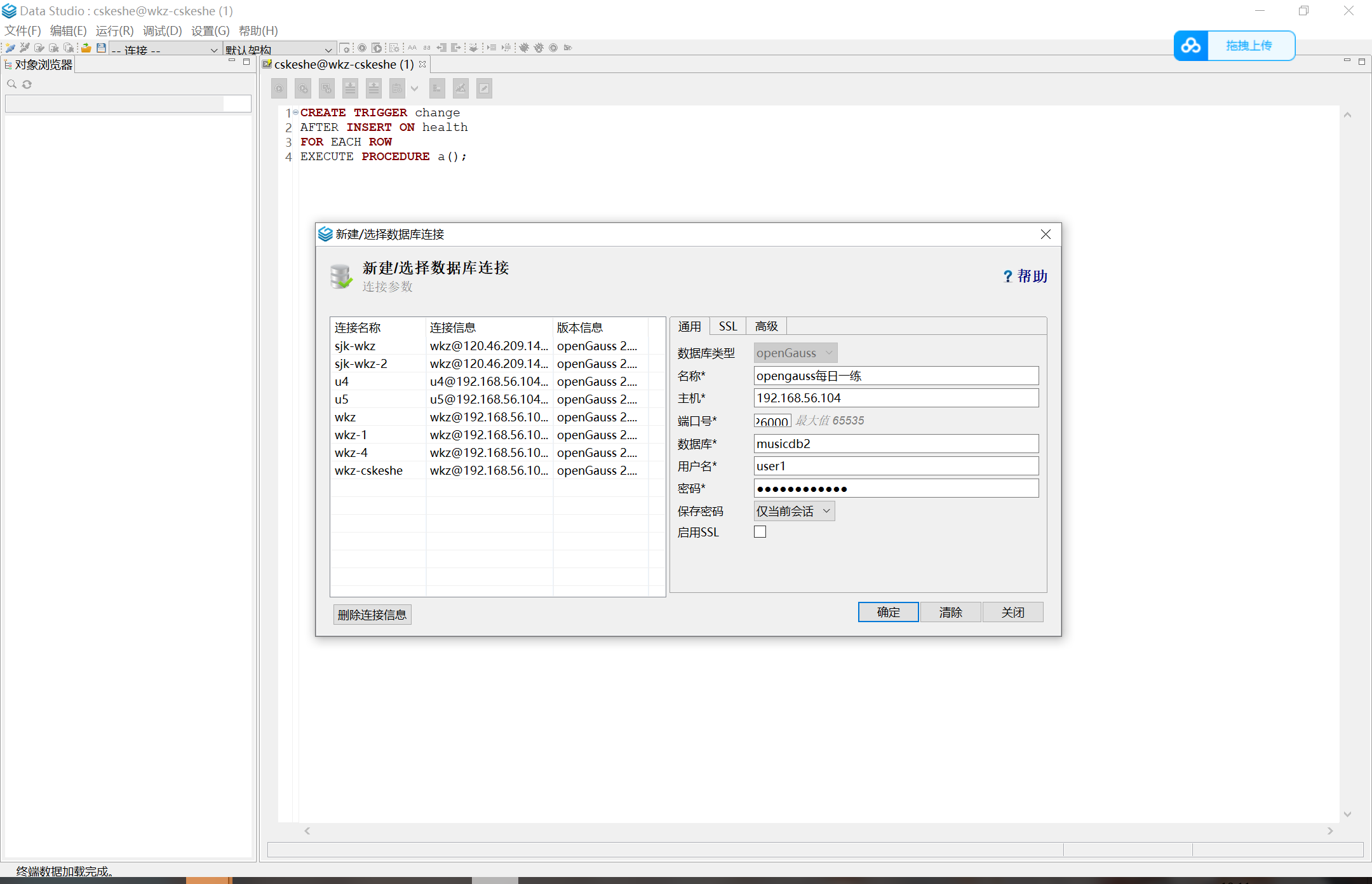Click the open SQL file folder icon
Viewport: 1372px width, 884px height.
86,48
